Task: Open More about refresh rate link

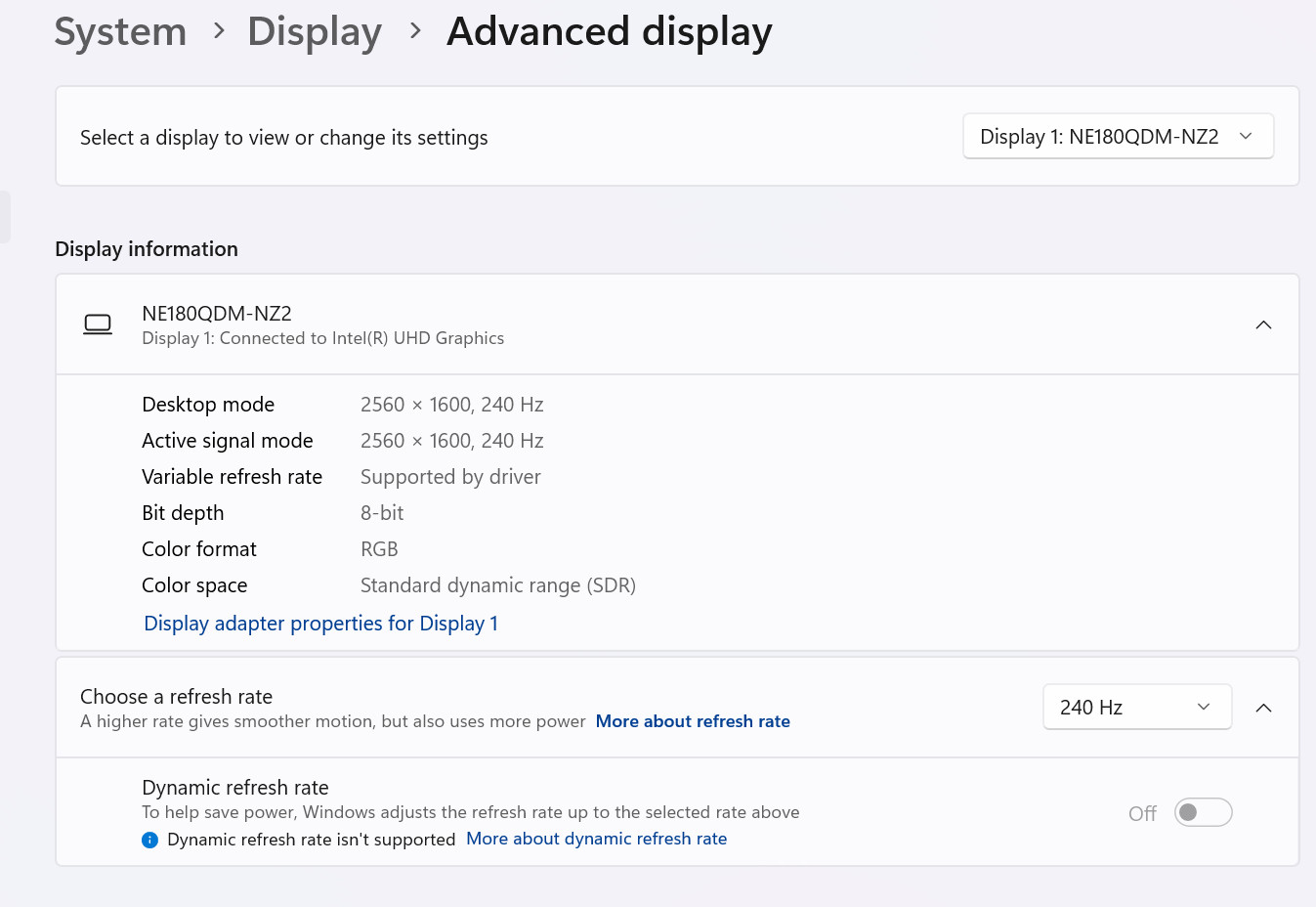Action: [x=693, y=721]
